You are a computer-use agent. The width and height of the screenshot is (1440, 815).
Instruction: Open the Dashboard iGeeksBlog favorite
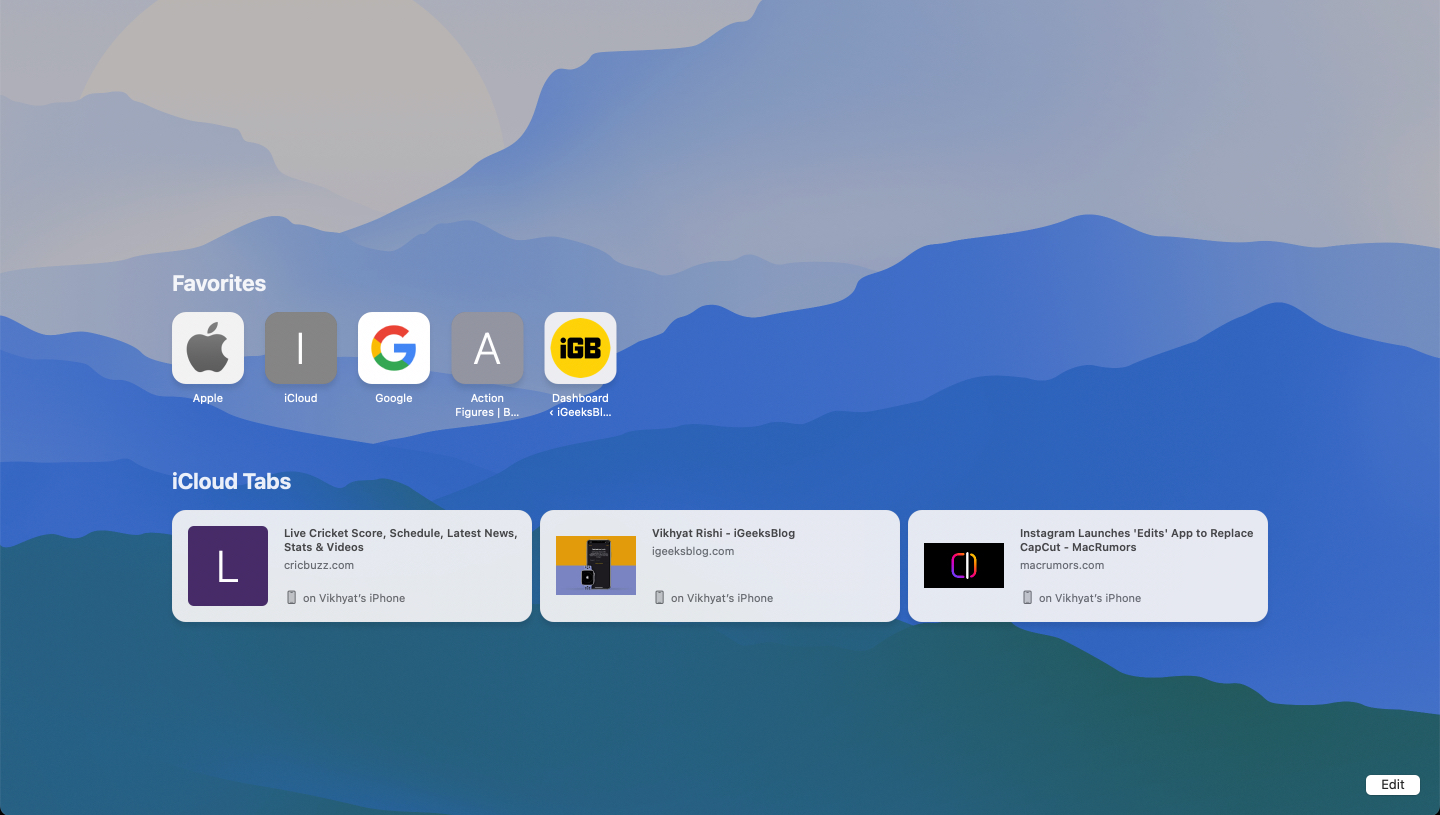(x=580, y=348)
